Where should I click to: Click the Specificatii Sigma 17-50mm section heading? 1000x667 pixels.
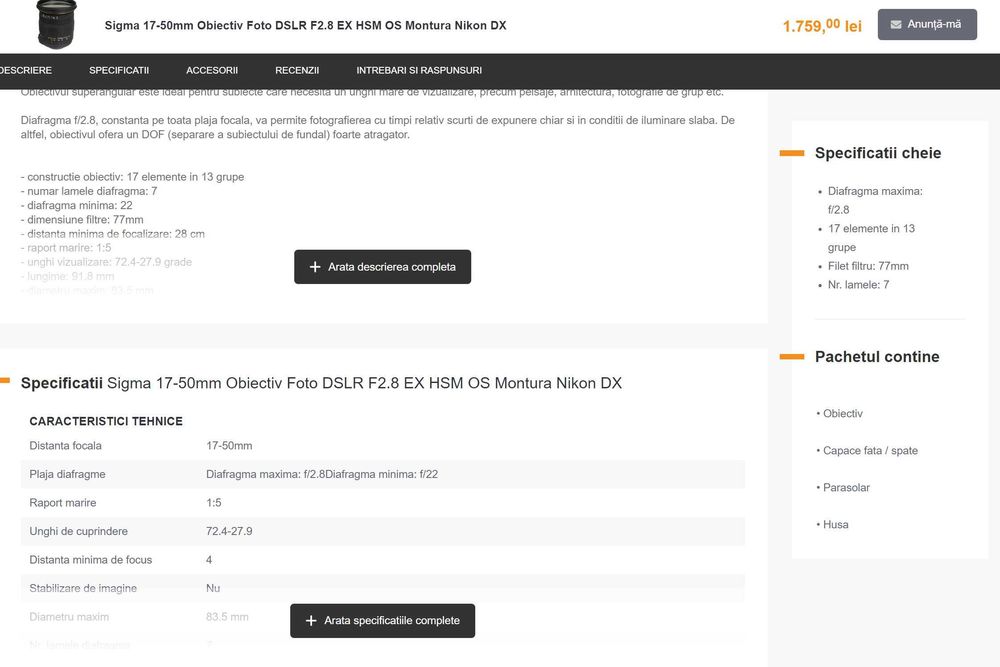point(321,383)
